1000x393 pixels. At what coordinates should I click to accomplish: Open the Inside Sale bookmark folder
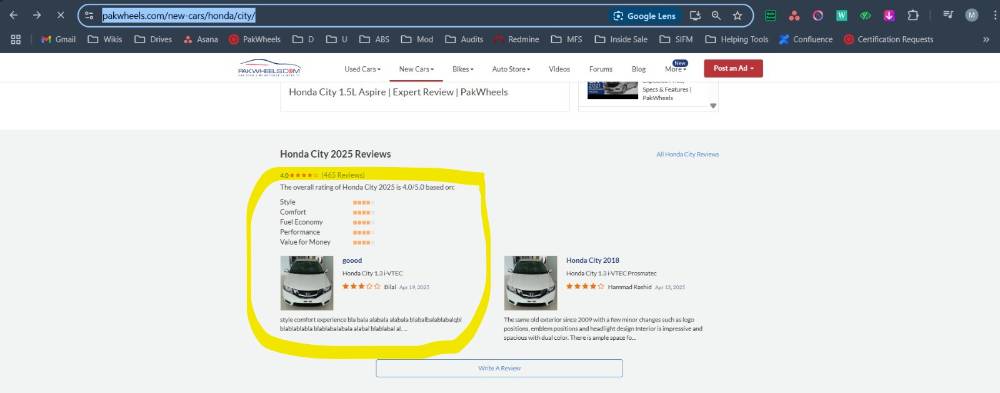pyautogui.click(x=621, y=39)
